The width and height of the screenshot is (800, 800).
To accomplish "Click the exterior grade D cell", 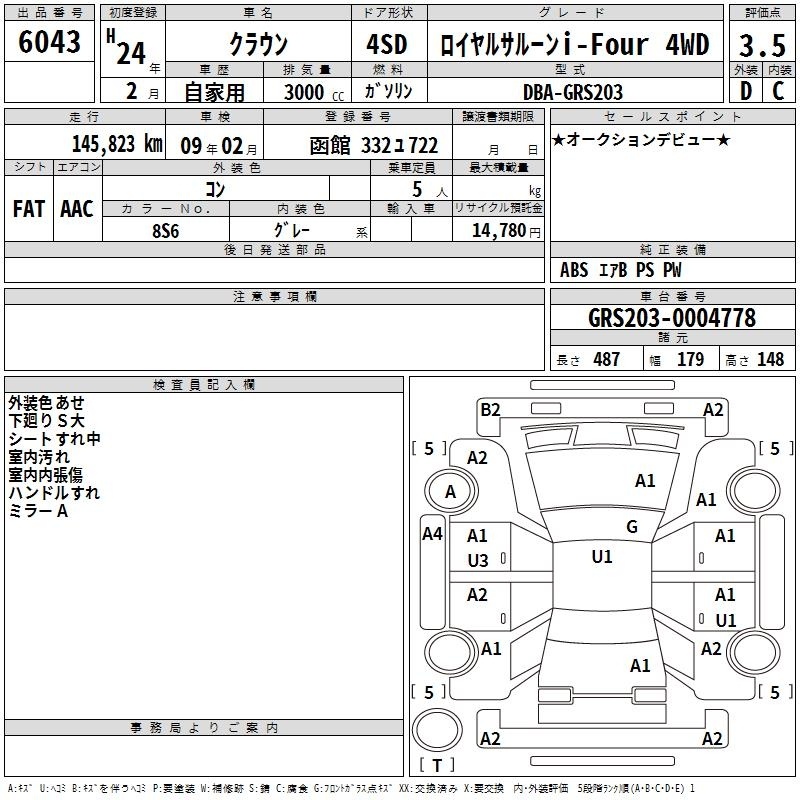I will [745, 91].
